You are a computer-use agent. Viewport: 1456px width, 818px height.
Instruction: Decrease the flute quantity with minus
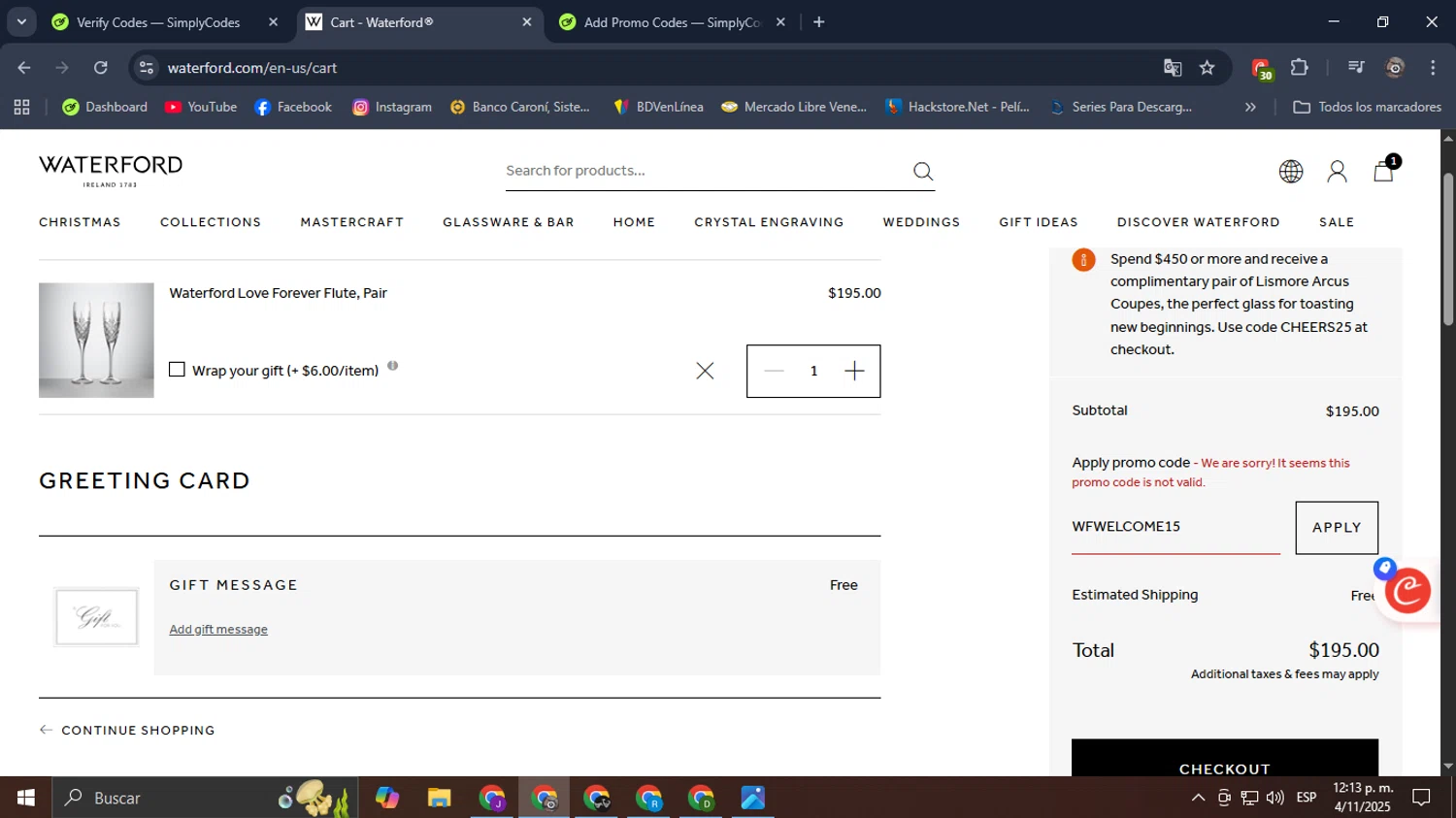tap(774, 371)
